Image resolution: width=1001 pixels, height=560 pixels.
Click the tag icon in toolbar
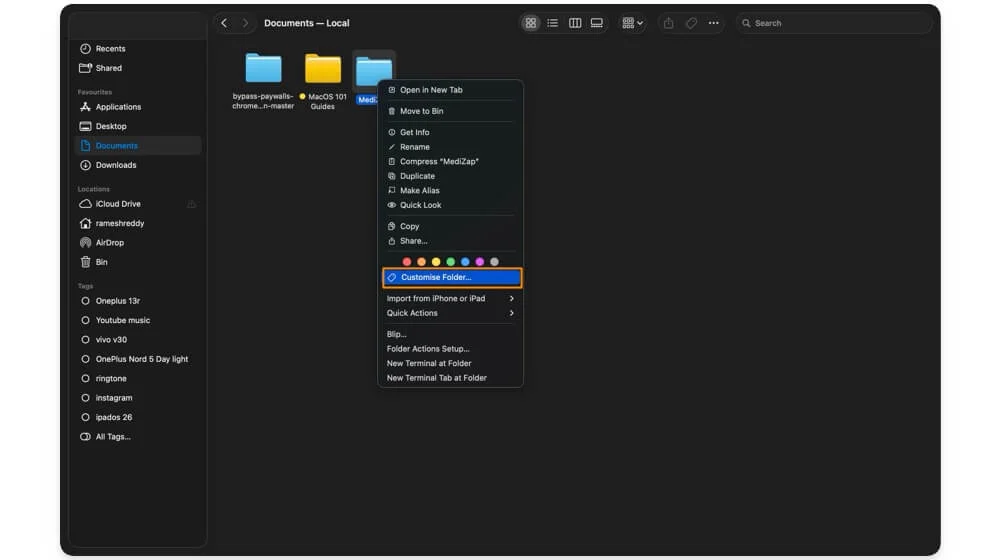click(x=691, y=23)
